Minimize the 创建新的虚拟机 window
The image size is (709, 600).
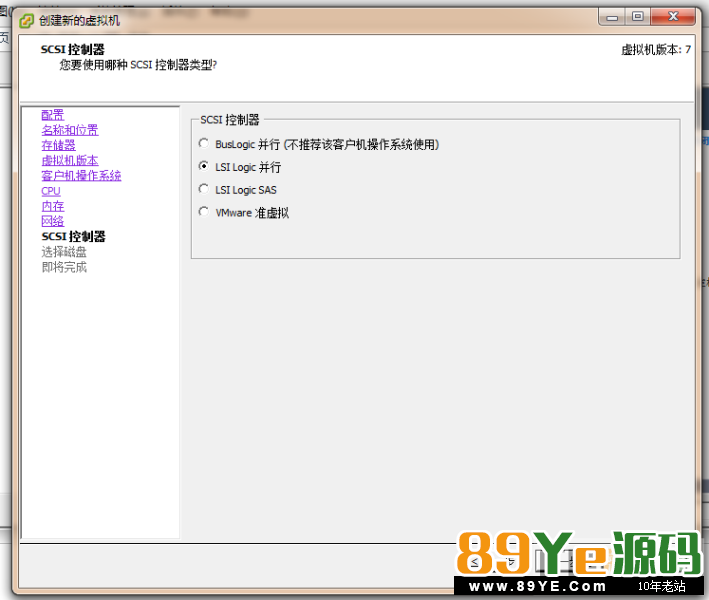click(x=612, y=17)
